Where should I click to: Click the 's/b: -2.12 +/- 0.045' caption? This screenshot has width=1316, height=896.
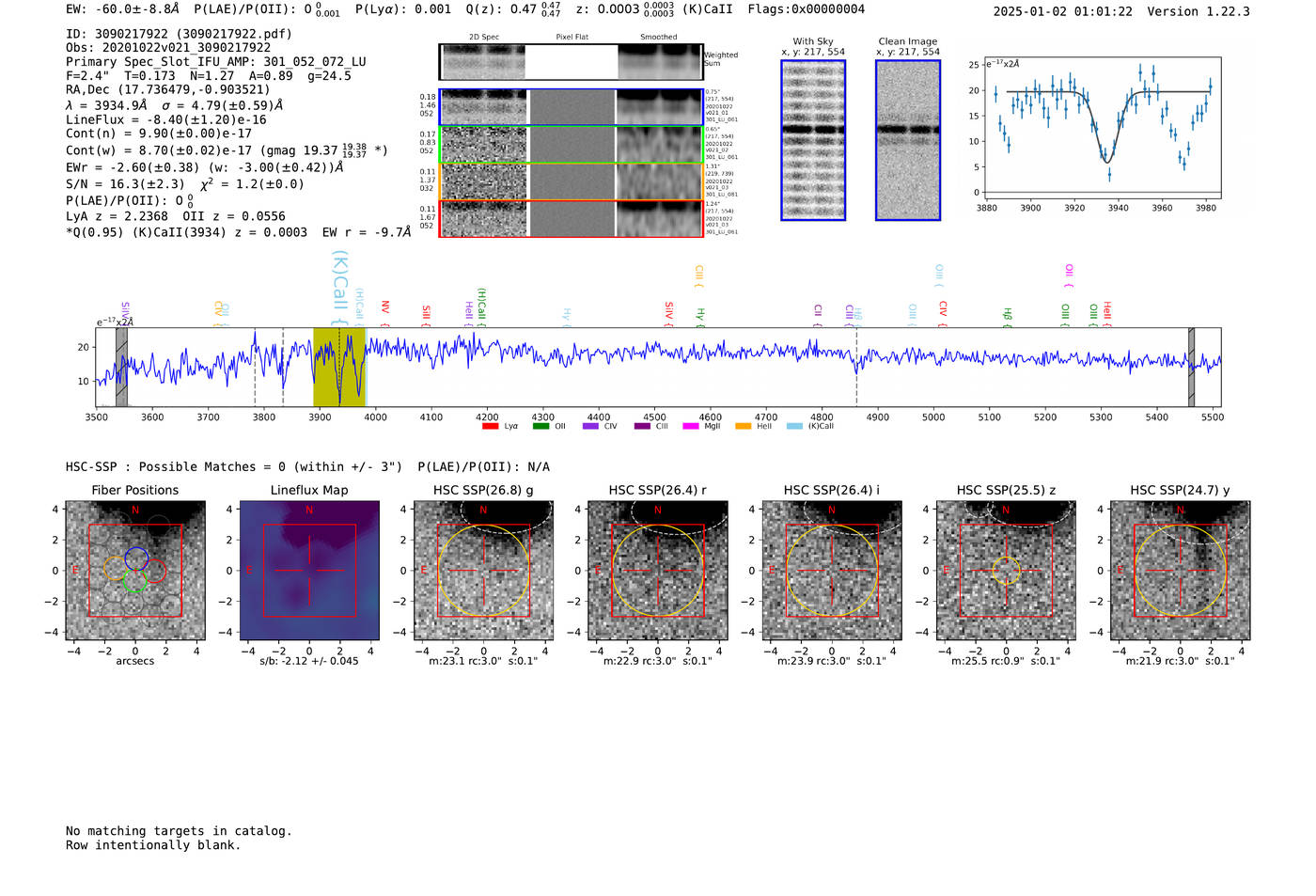tap(309, 661)
